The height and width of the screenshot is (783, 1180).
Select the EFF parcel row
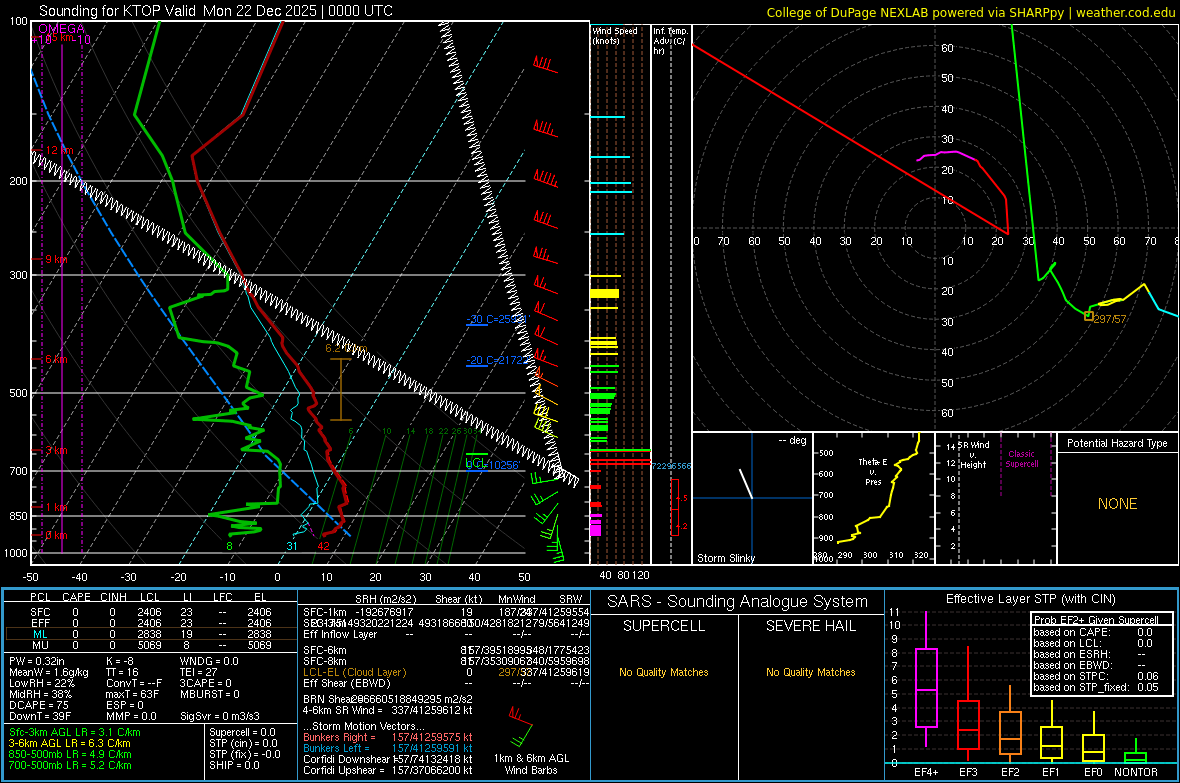point(151,623)
